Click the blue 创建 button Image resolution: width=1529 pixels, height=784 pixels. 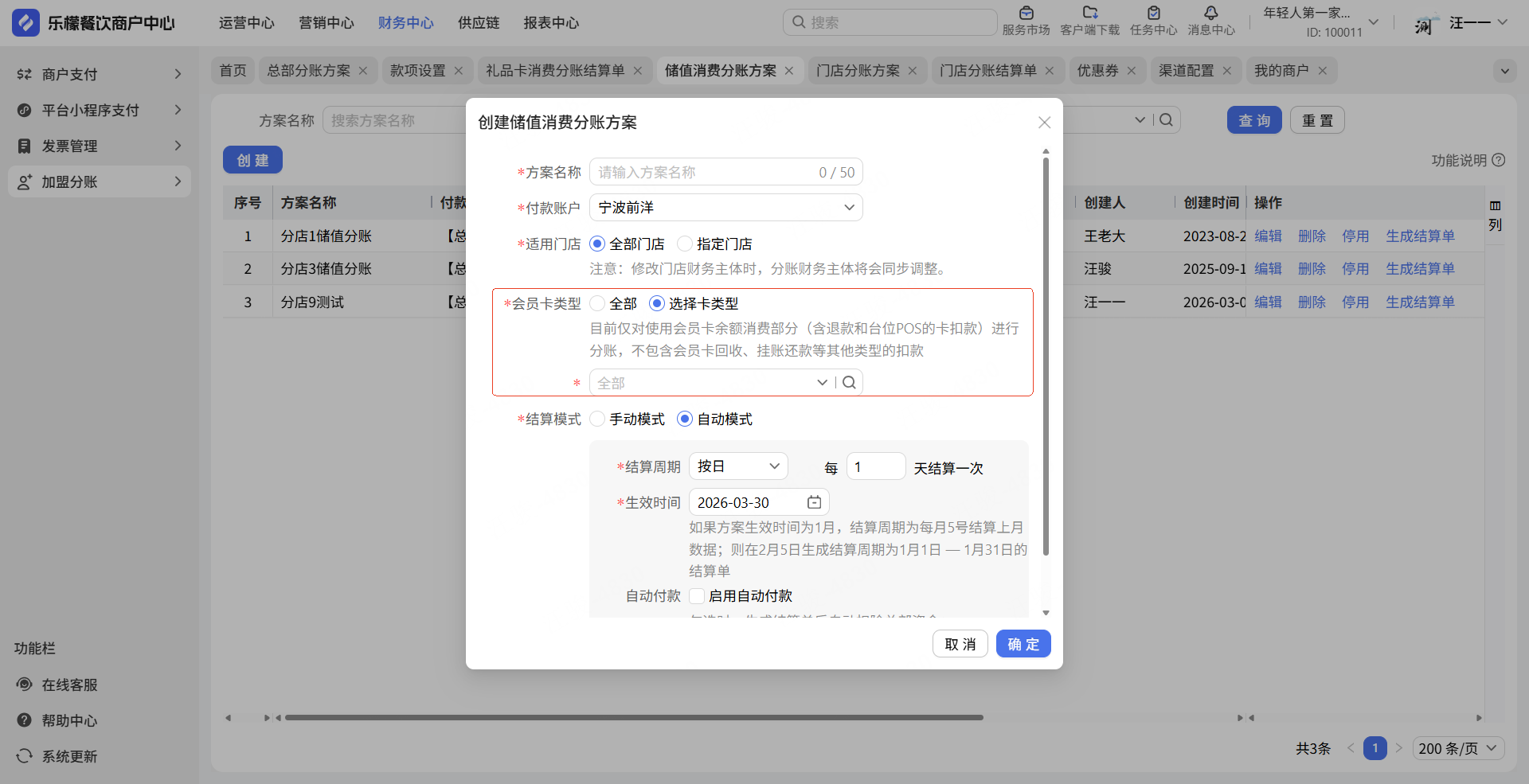click(x=252, y=160)
